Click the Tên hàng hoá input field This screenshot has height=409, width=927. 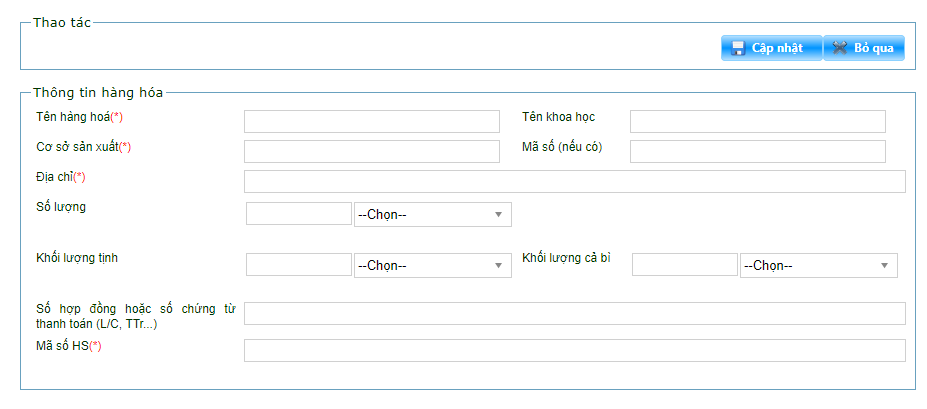[371, 121]
